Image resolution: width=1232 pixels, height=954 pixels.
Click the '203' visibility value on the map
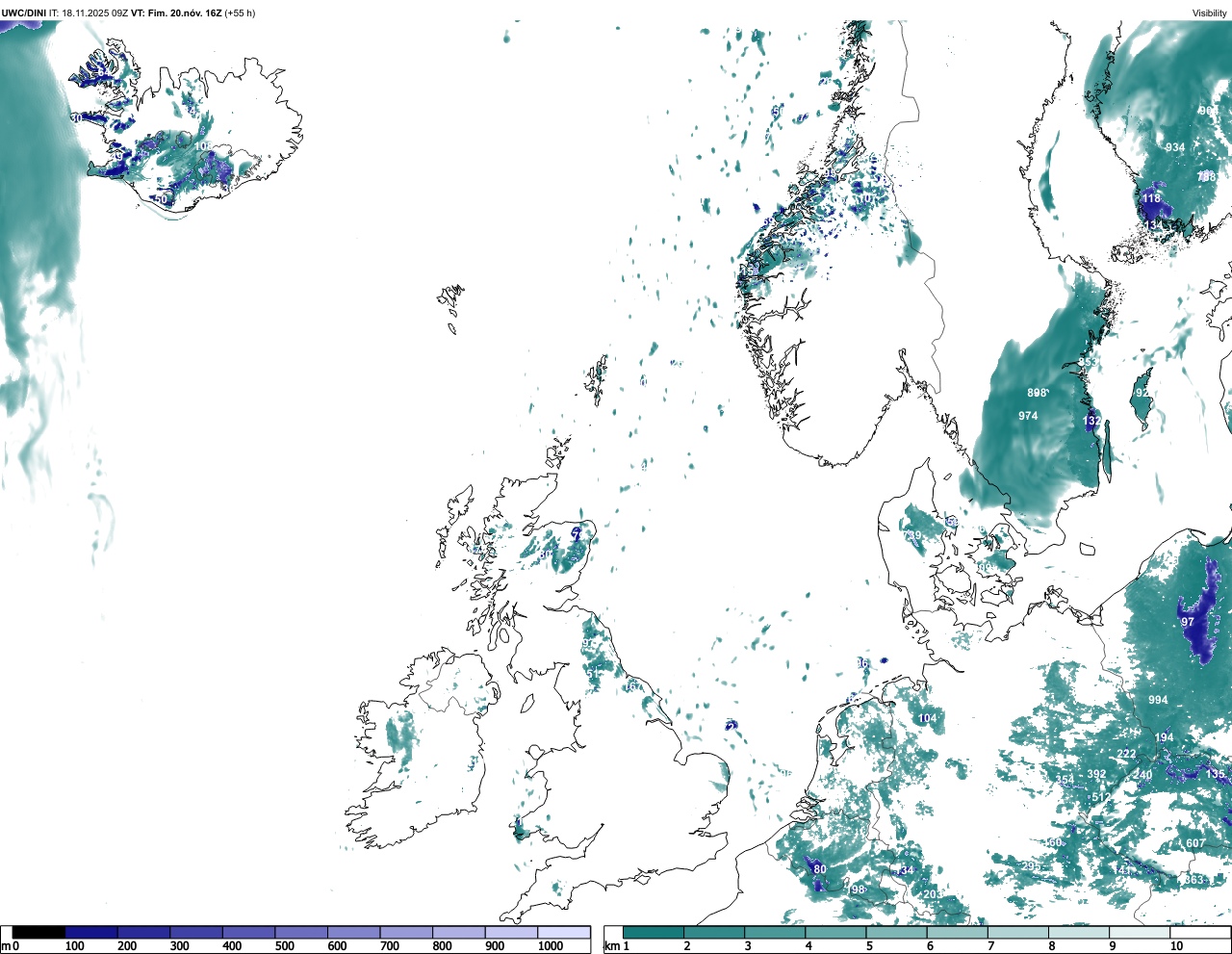933,894
